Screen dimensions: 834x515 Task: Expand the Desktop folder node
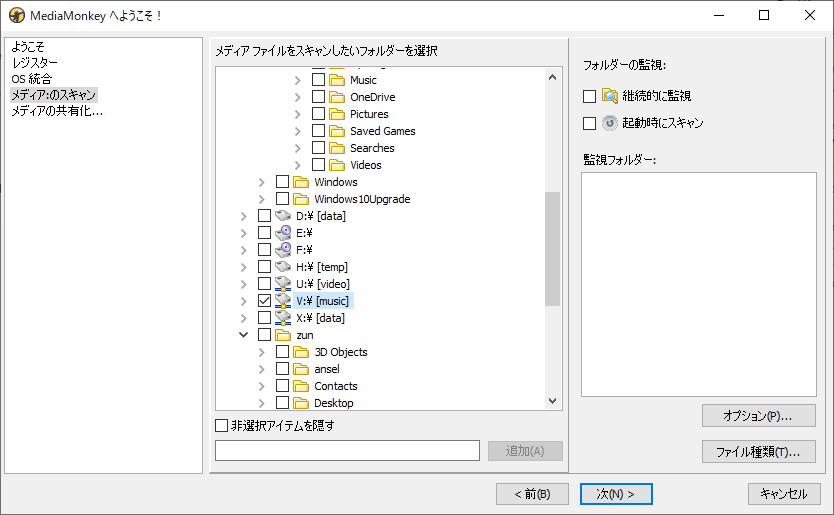pyautogui.click(x=262, y=404)
